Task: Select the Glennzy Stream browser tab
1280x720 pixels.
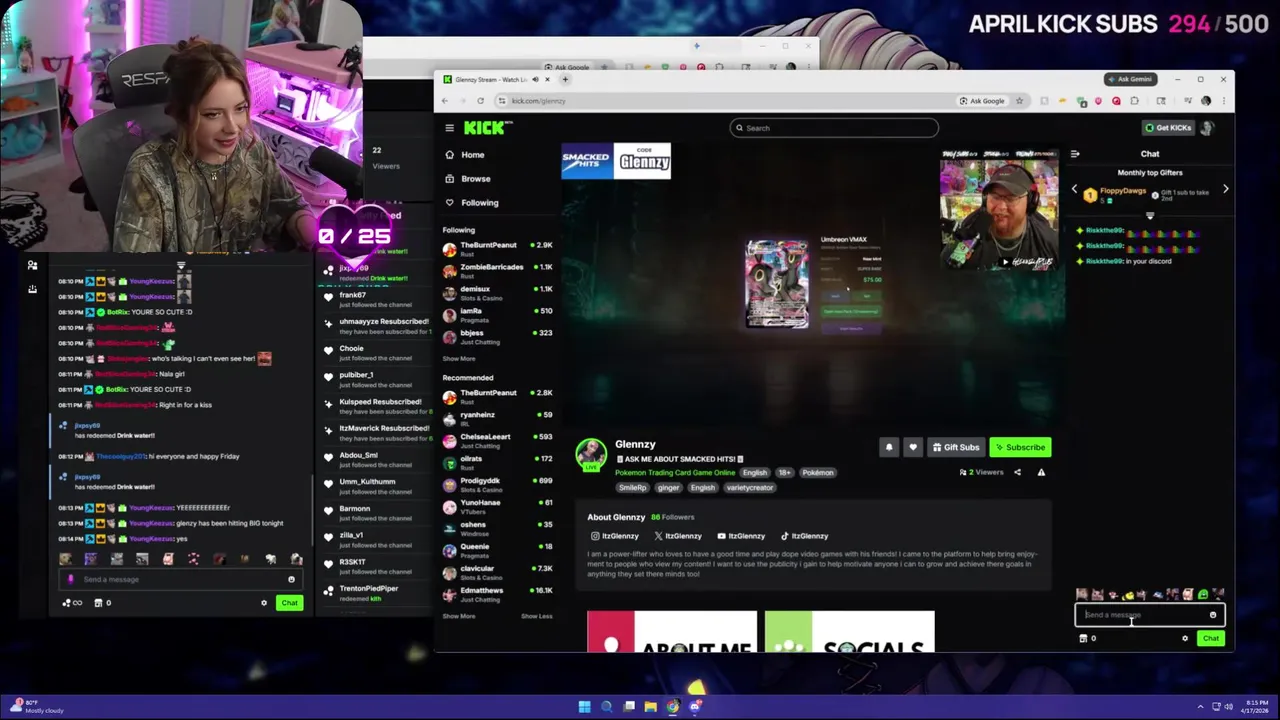Action: [493, 79]
